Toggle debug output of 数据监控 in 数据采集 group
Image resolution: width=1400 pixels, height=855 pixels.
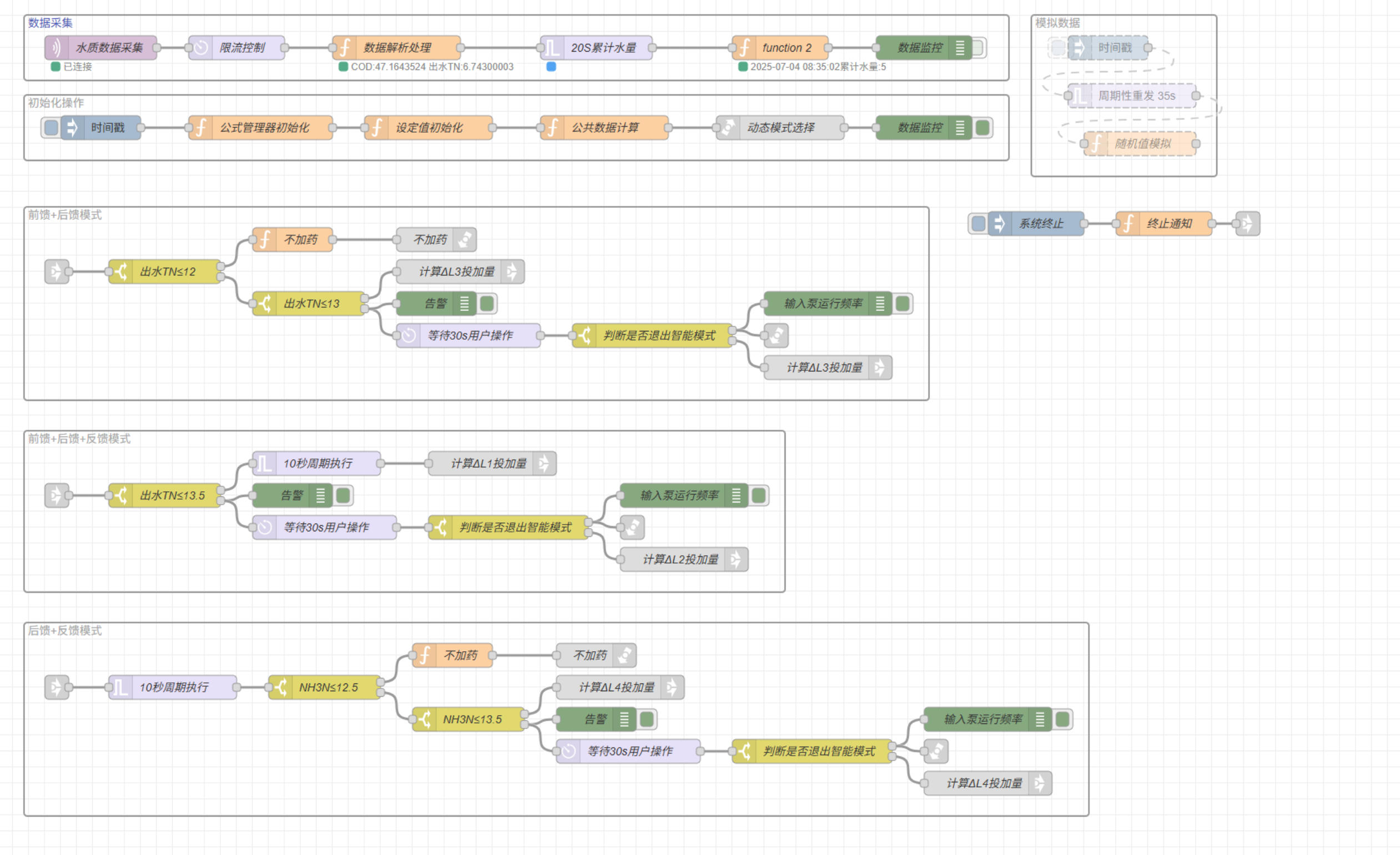(979, 48)
